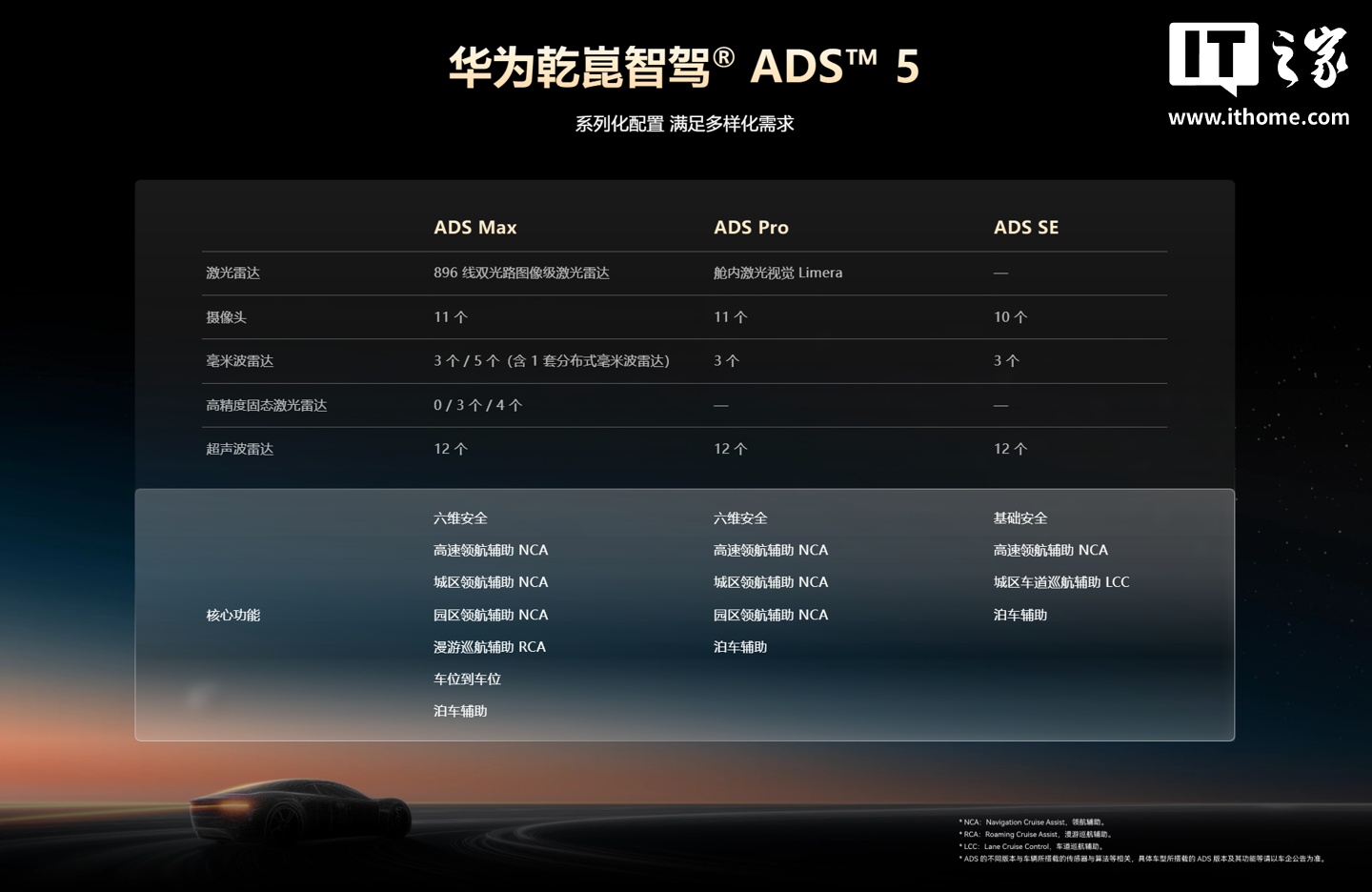Select "泊车辅助" under ADS SE
Viewport: 1372px width, 892px height.
point(1020,616)
